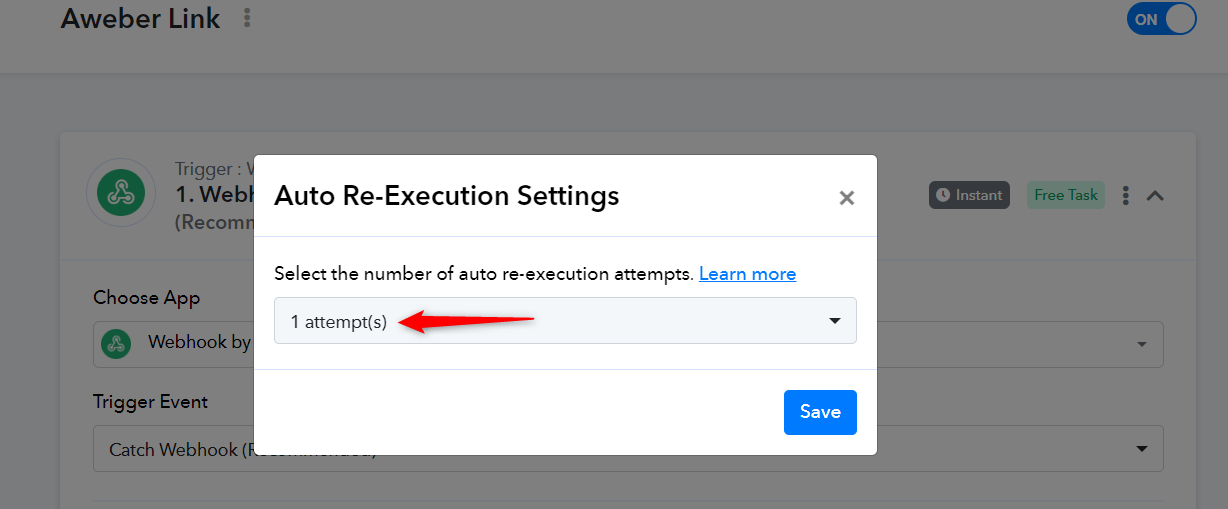
Task: Click the Aweber Link workflow title
Action: pyautogui.click(x=141, y=18)
